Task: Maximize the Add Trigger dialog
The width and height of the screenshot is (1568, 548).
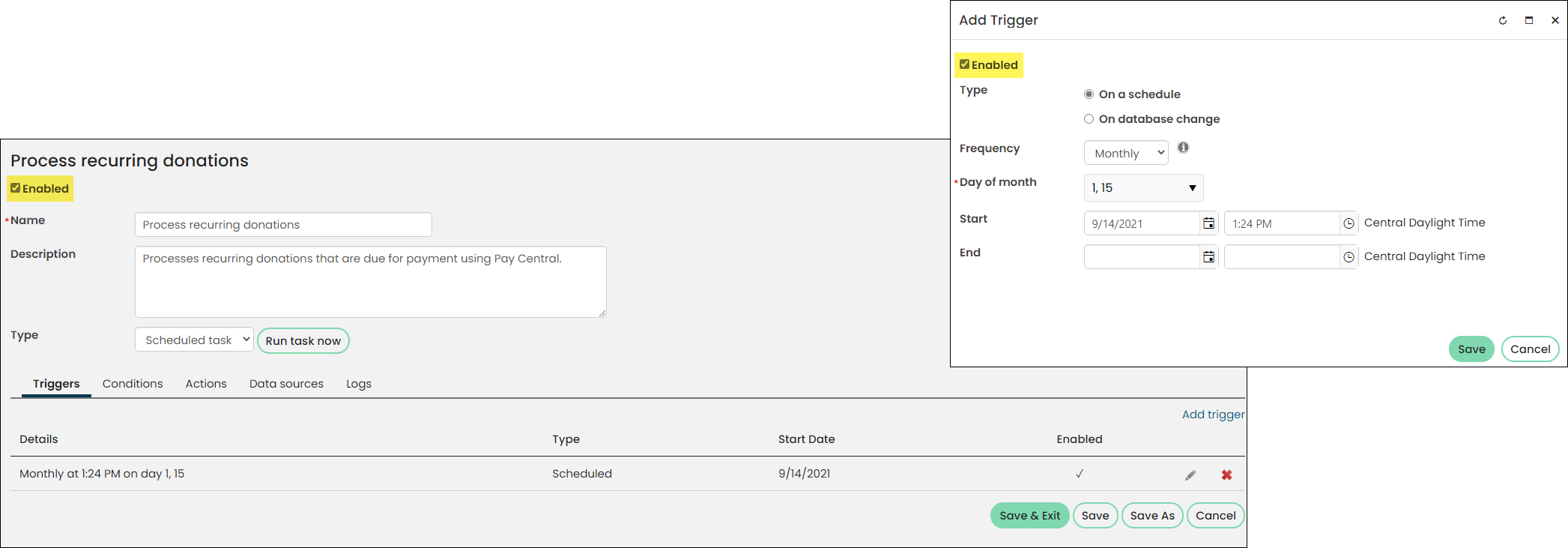Action: click(1528, 20)
